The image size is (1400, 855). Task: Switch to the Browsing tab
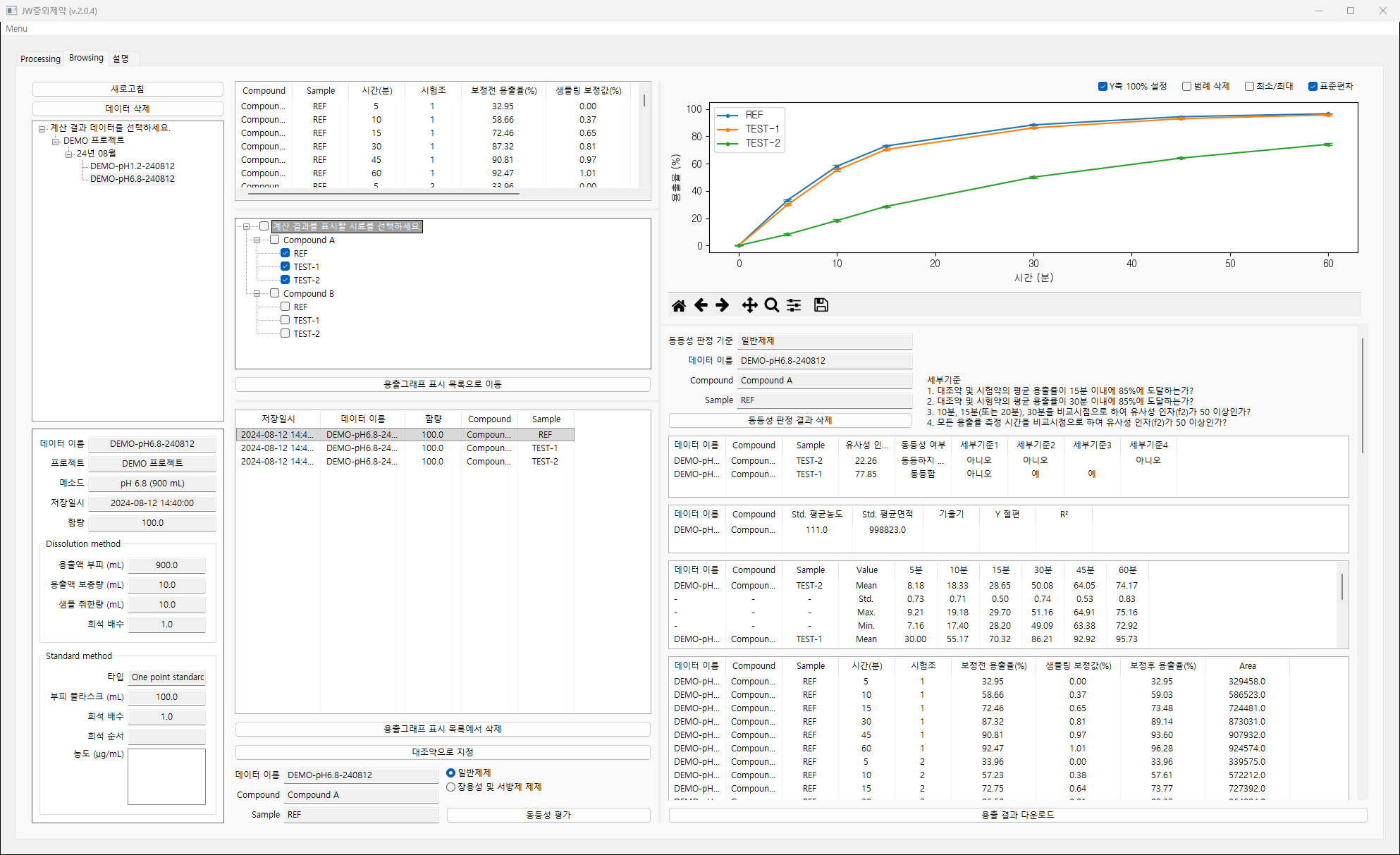pos(86,58)
